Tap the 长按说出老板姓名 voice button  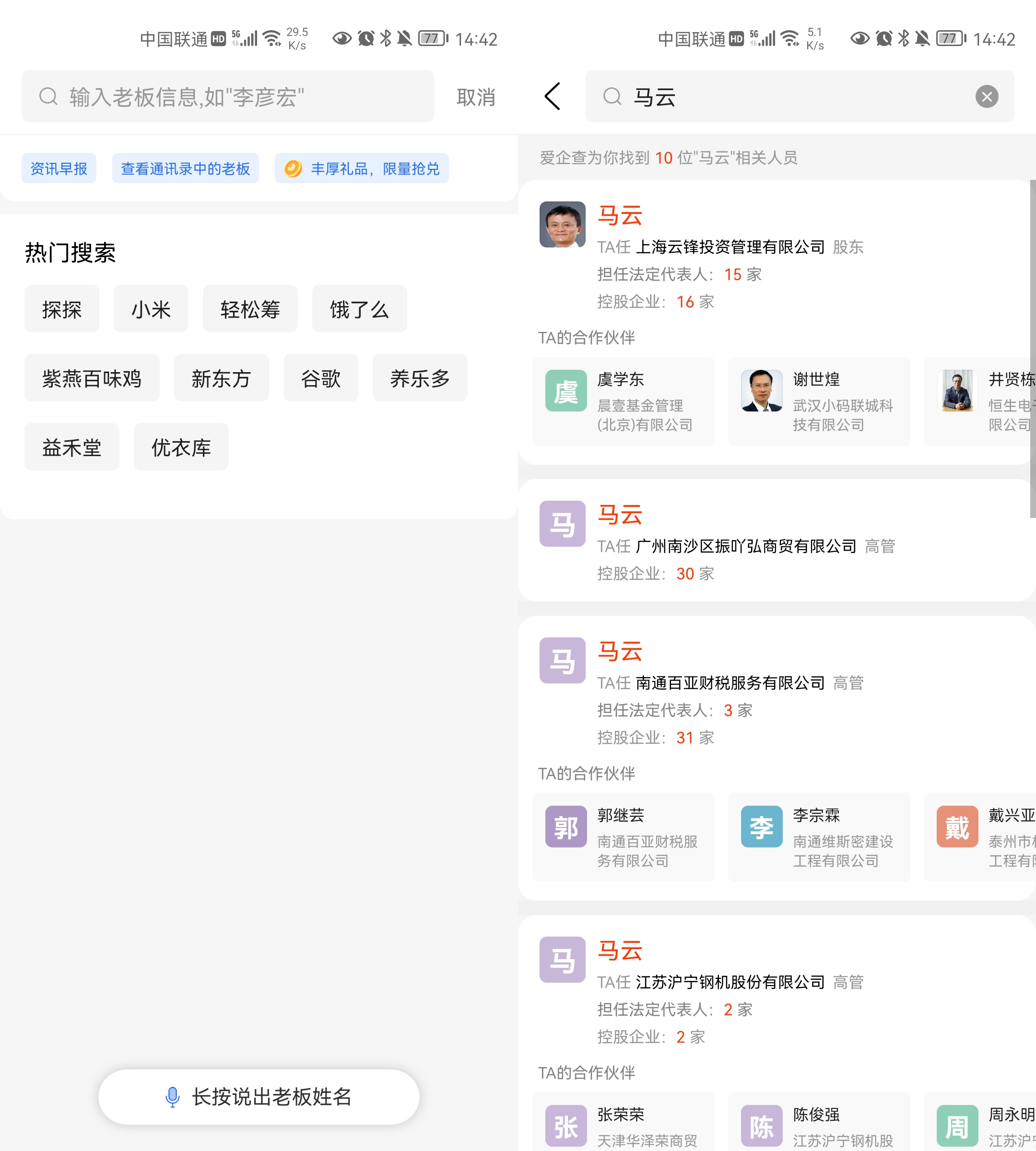coord(259,1096)
